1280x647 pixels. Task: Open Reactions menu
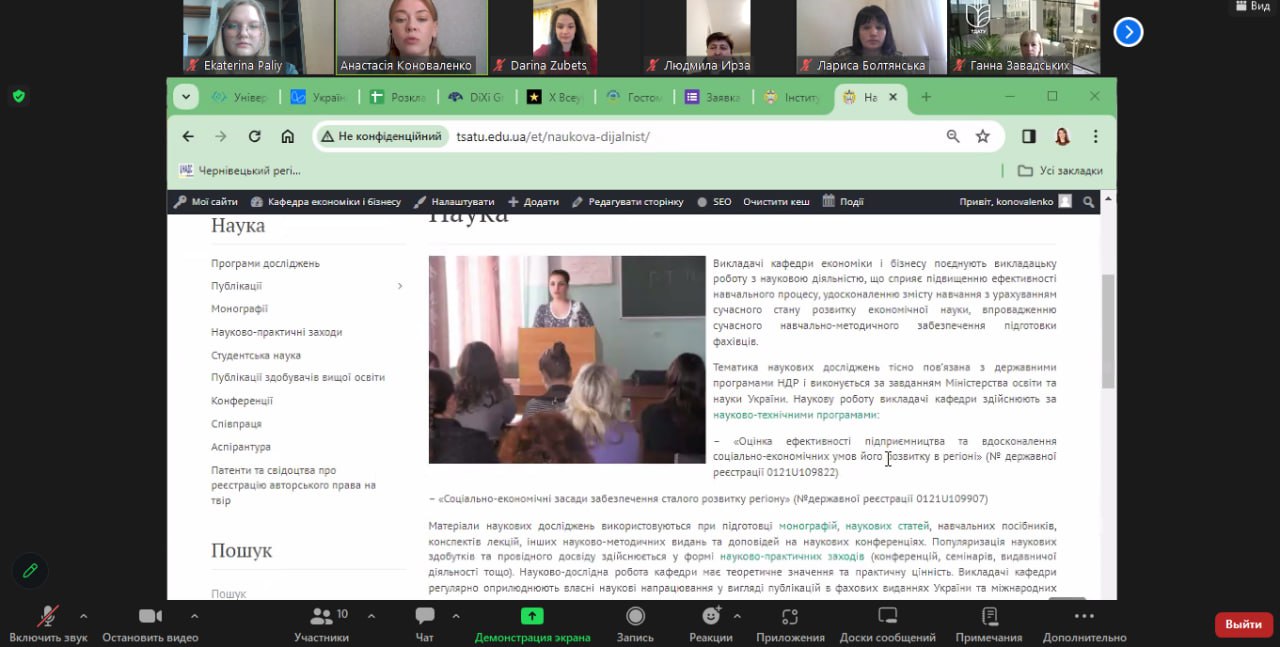point(711,624)
